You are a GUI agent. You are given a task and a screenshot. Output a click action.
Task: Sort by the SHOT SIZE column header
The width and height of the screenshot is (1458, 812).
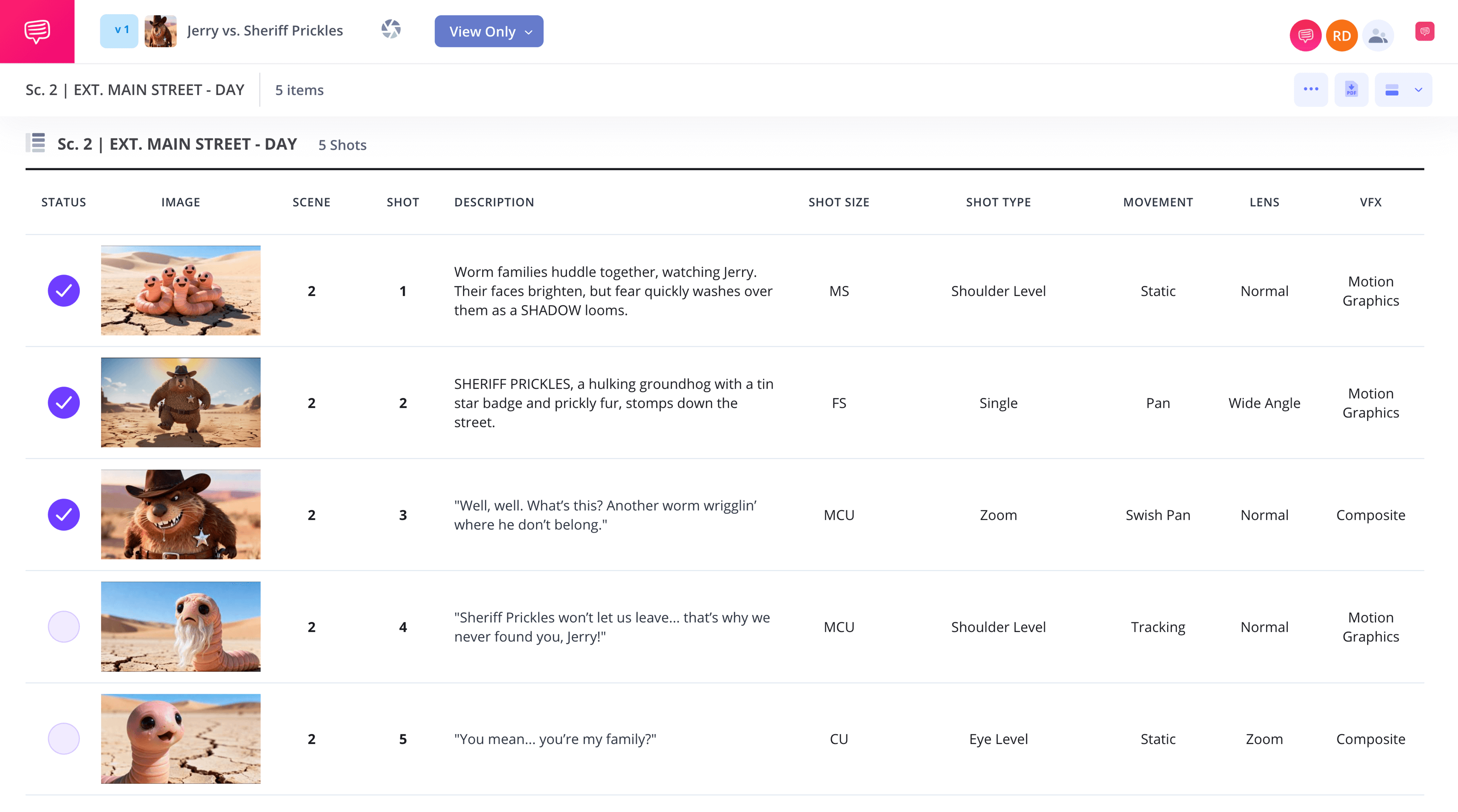(838, 202)
